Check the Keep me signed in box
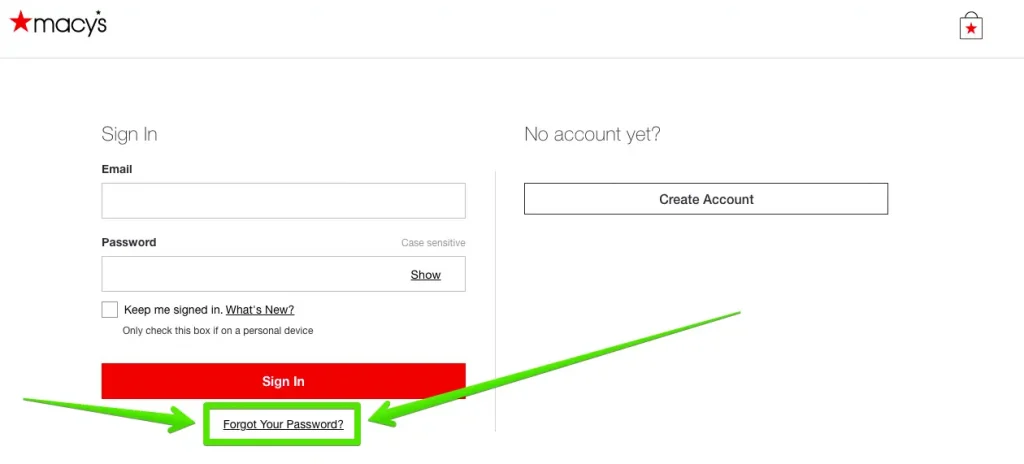The height and width of the screenshot is (464, 1024). pyautogui.click(x=110, y=310)
